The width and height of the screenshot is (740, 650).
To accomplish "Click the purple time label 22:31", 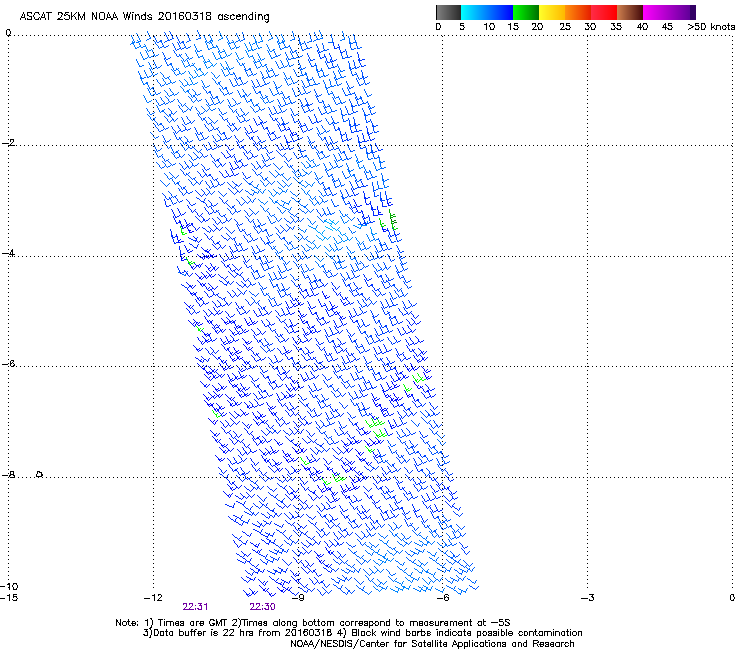I will coord(195,607).
